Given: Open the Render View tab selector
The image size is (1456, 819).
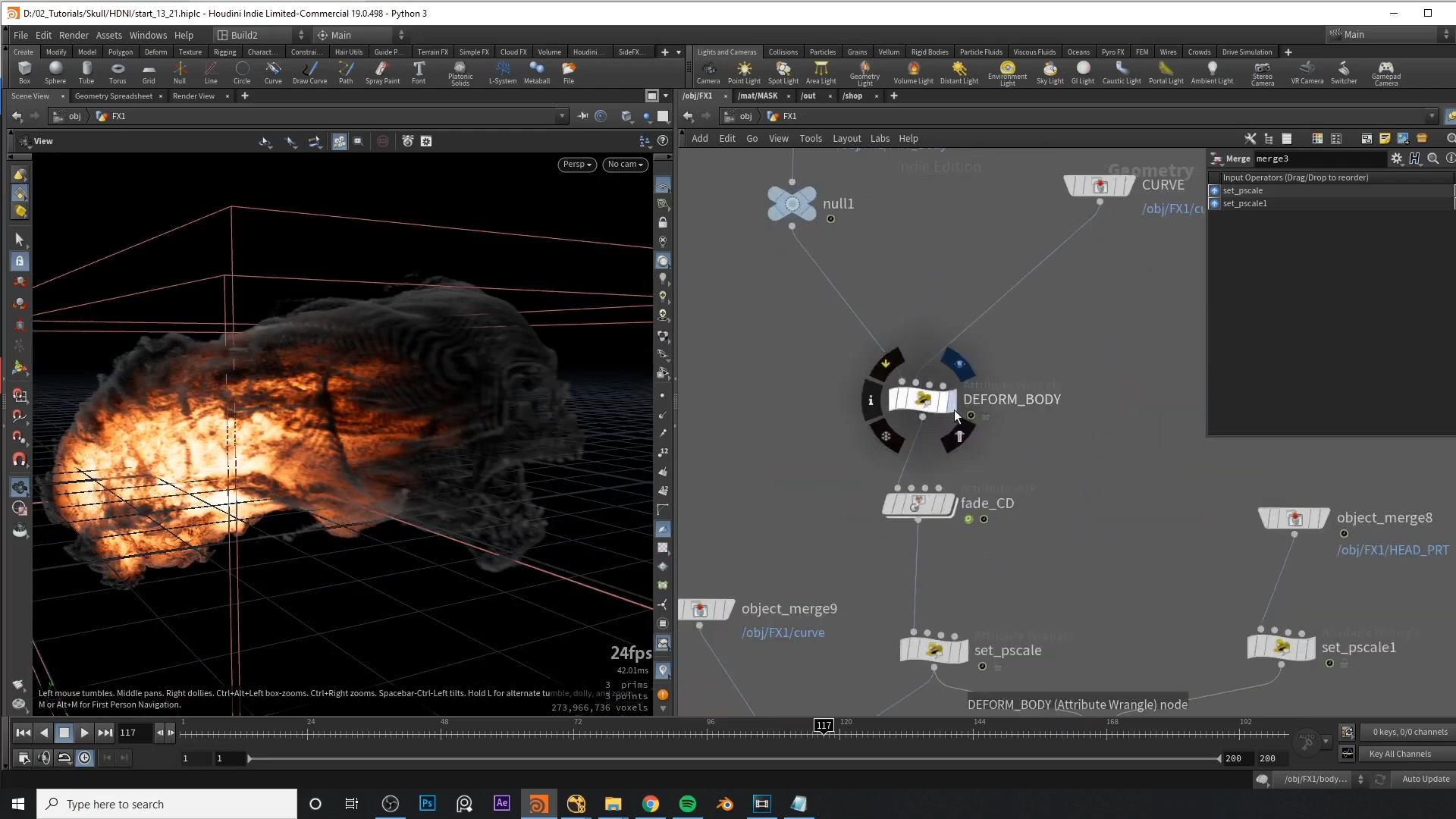Looking at the screenshot, I should tap(193, 95).
